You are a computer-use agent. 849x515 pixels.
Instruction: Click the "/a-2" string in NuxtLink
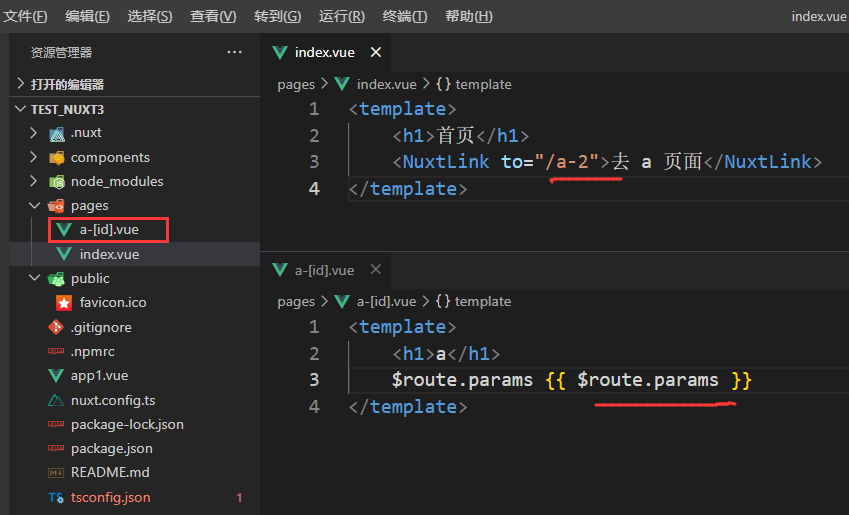[566, 161]
